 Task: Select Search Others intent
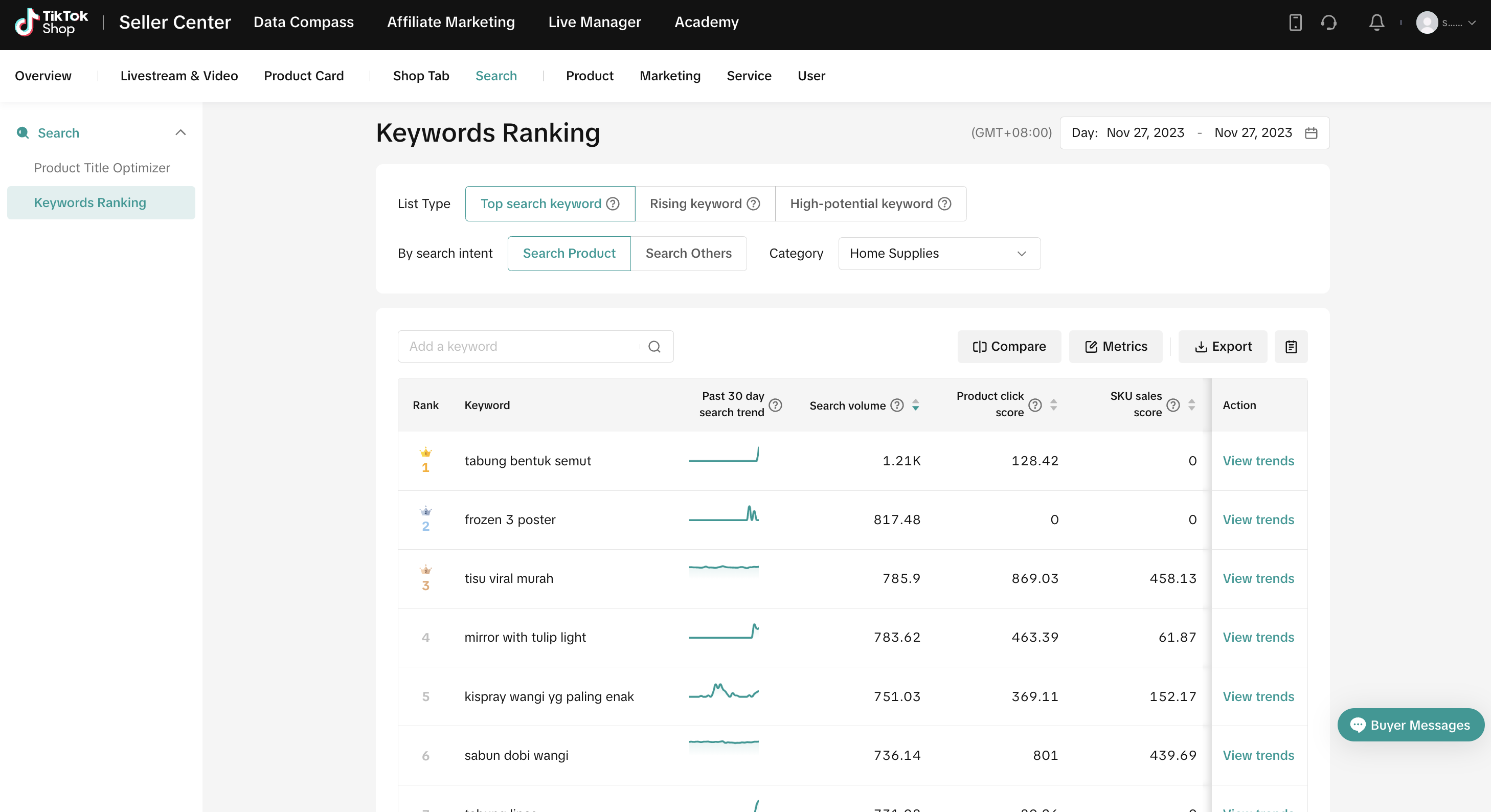(688, 254)
